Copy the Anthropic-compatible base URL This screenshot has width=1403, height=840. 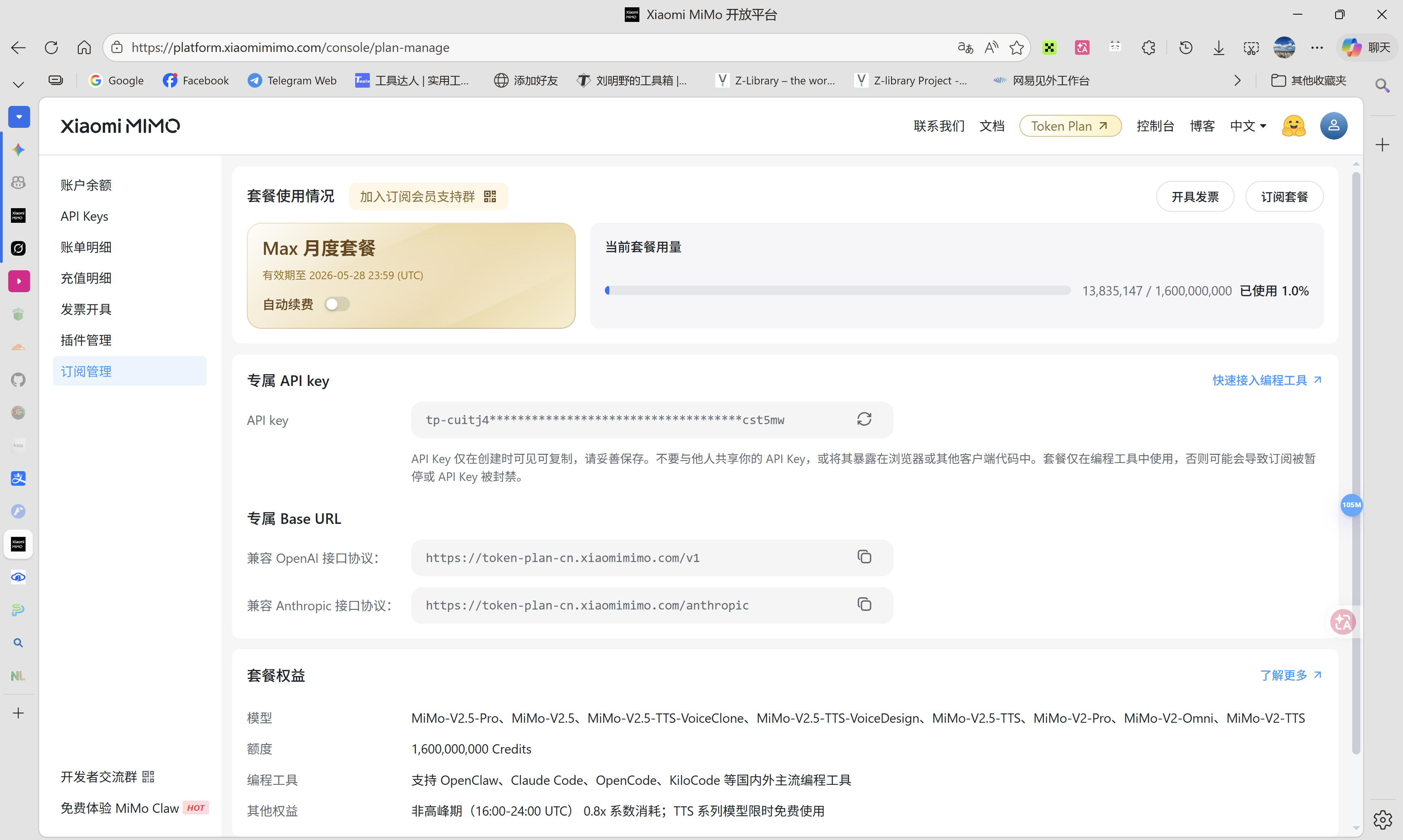click(864, 605)
